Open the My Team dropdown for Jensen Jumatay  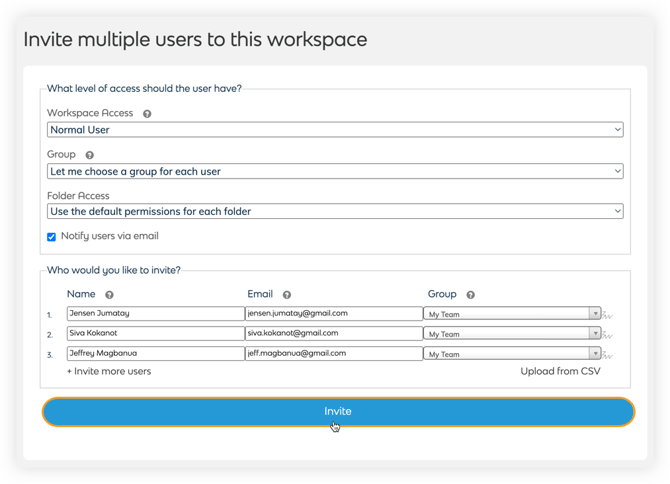(x=512, y=314)
